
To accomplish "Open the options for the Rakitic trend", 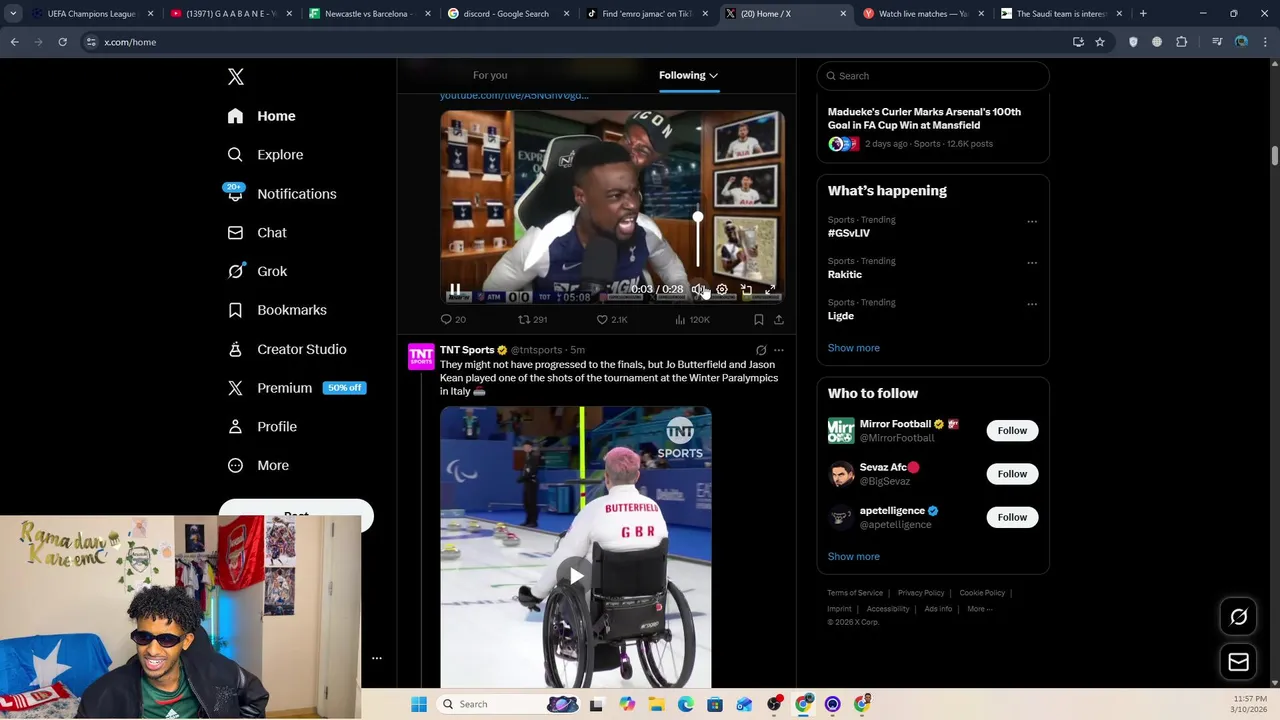I will pos(1032,263).
